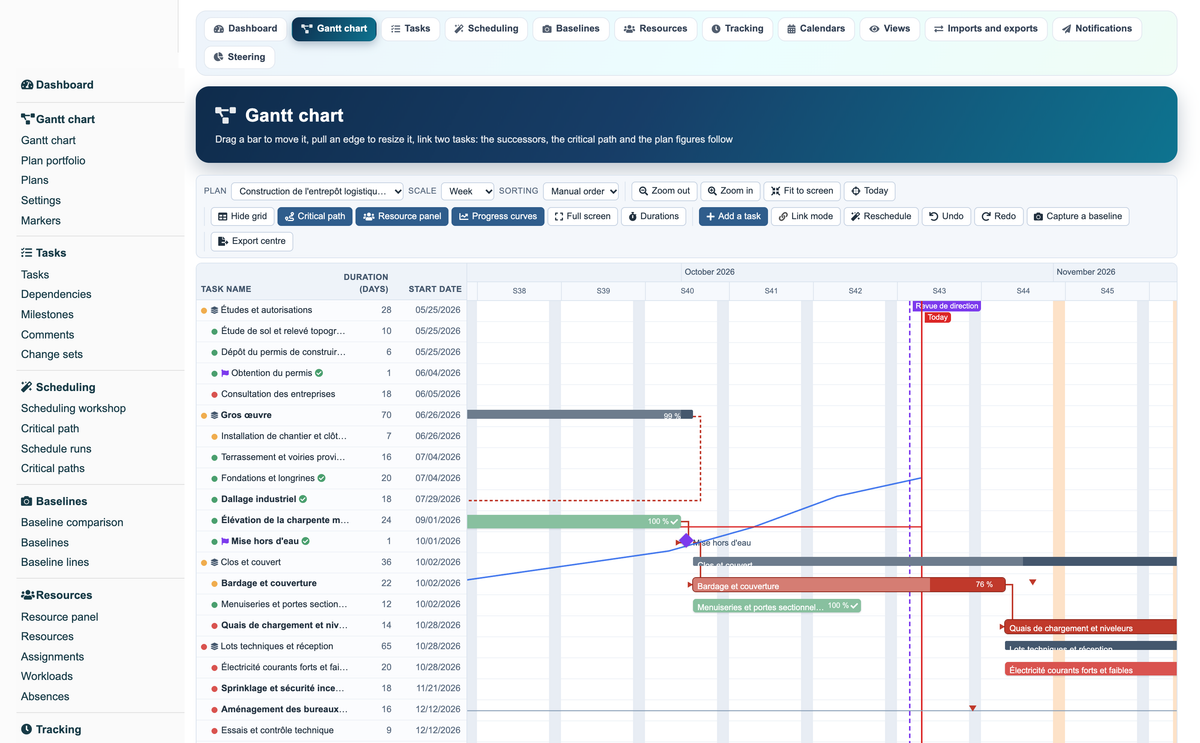
Task: Open the Resources tab
Action: (x=655, y=29)
